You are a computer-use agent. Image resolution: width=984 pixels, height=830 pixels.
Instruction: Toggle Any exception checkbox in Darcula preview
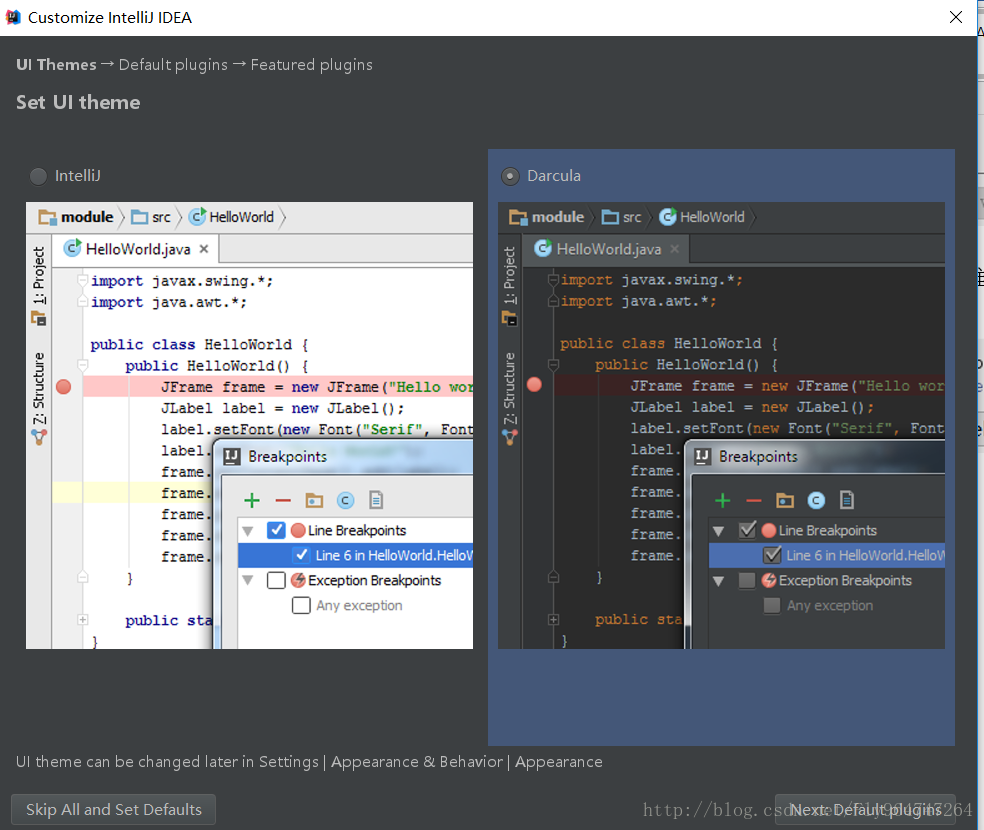pyautogui.click(x=772, y=605)
